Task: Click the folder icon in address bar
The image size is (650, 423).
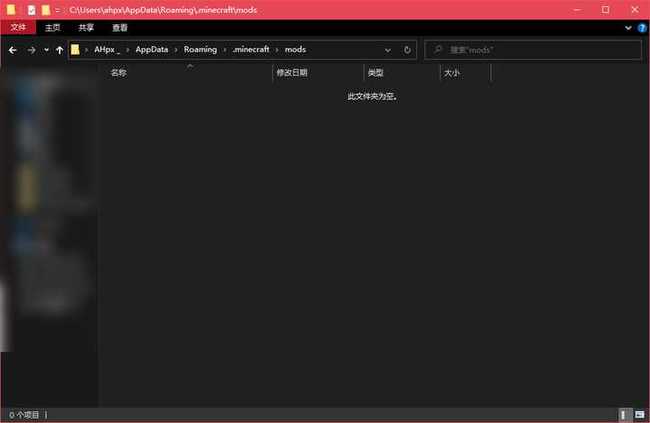Action: point(75,49)
